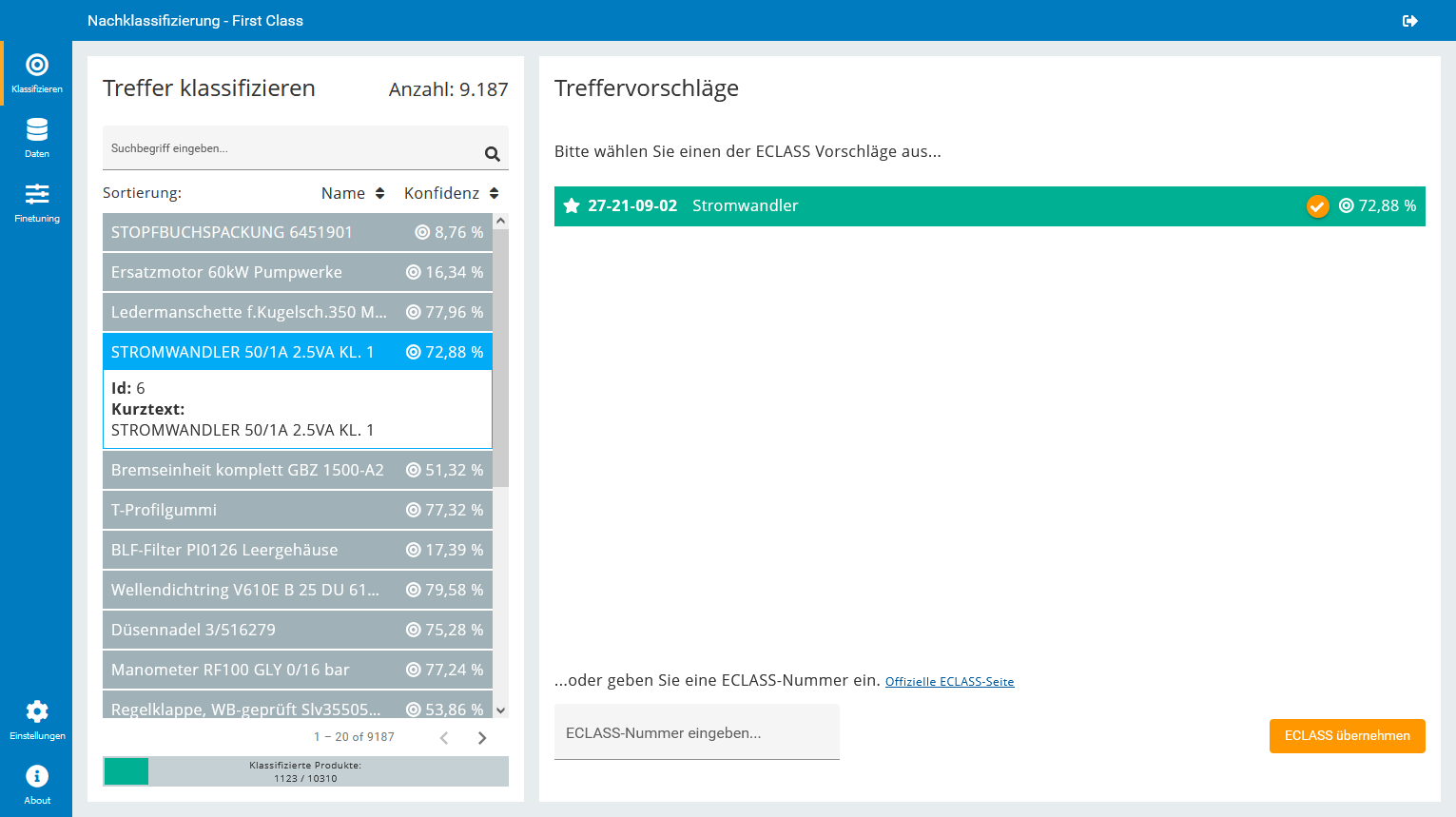Image resolution: width=1456 pixels, height=817 pixels.
Task: Click the ECLASS übernehmen button
Action: click(x=1347, y=736)
